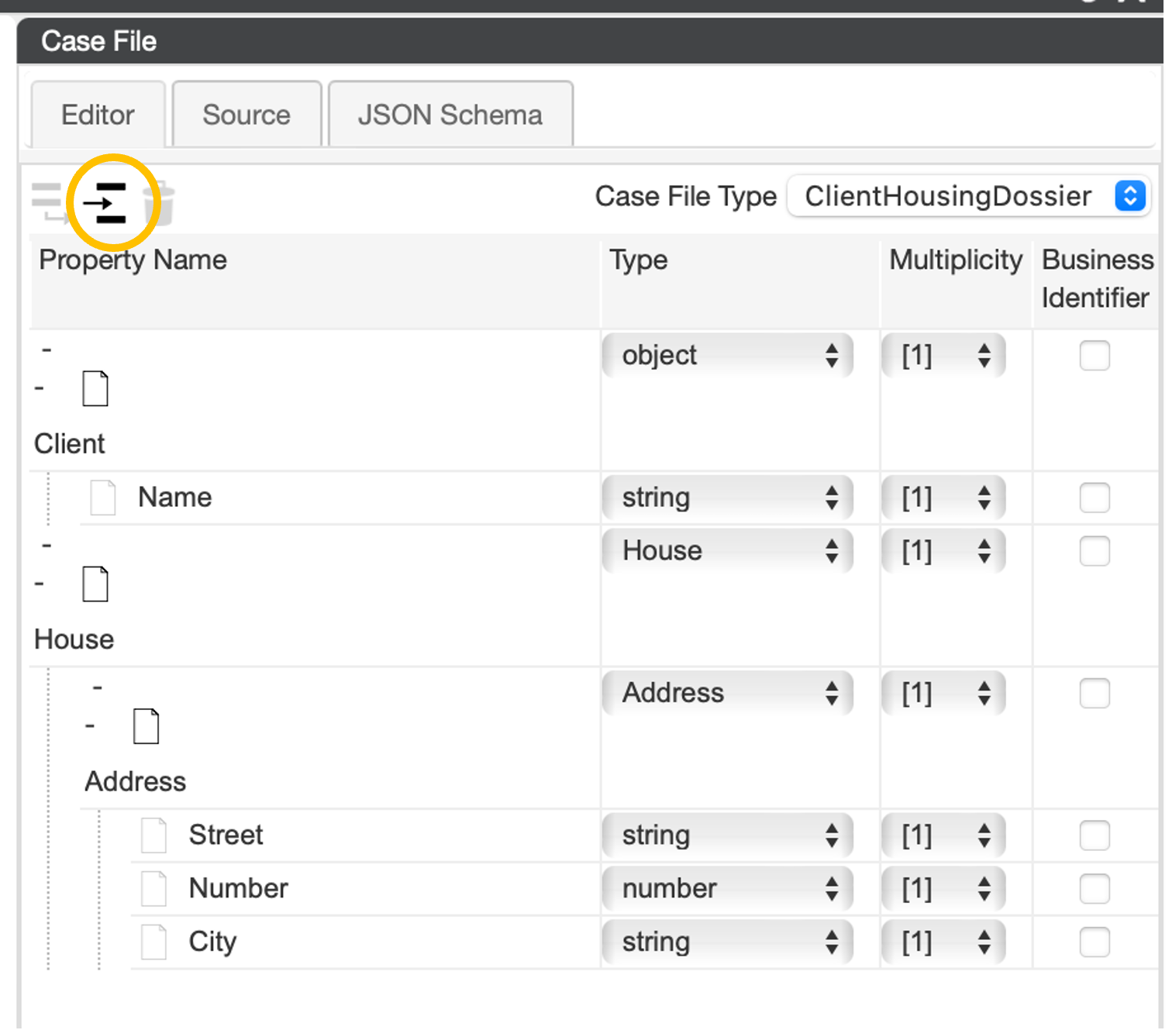This screenshot has width=1176, height=1030.
Task: Click the Address document icon
Action: [146, 726]
